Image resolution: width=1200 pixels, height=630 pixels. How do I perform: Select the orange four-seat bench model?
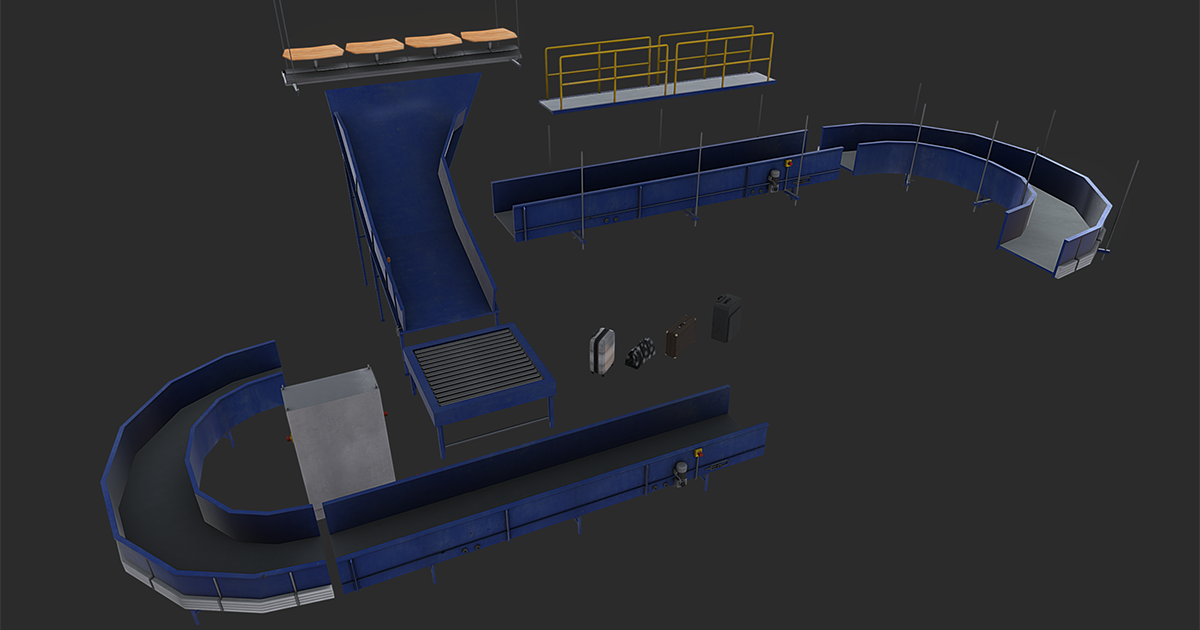[x=403, y=58]
